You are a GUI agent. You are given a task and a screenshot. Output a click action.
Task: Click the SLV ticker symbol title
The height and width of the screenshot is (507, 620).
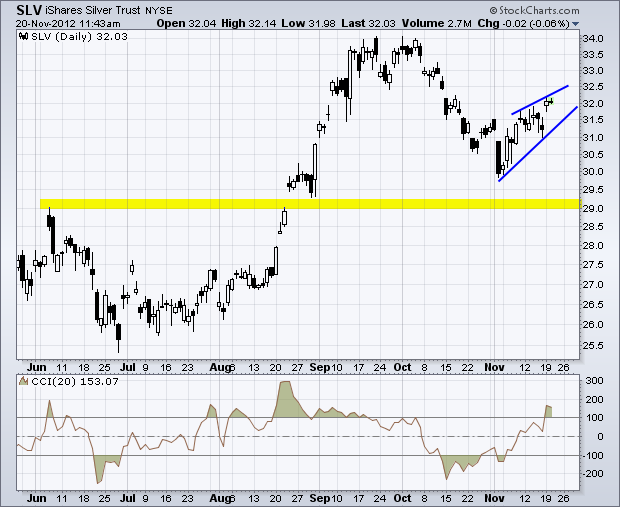coord(29,9)
